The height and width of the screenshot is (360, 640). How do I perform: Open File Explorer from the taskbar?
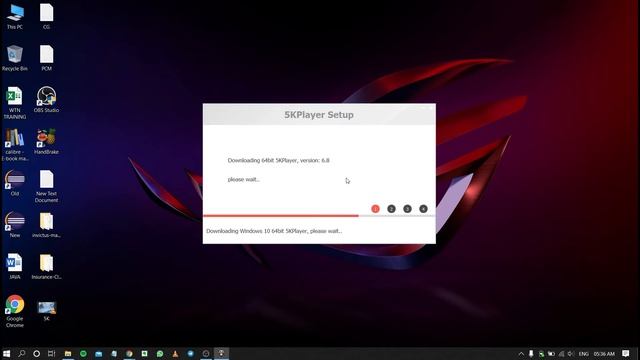click(x=68, y=353)
